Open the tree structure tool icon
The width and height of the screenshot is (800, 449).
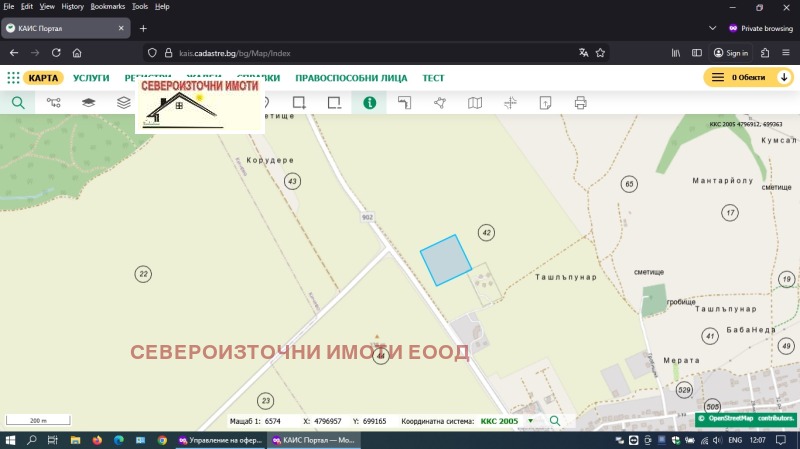pos(54,103)
